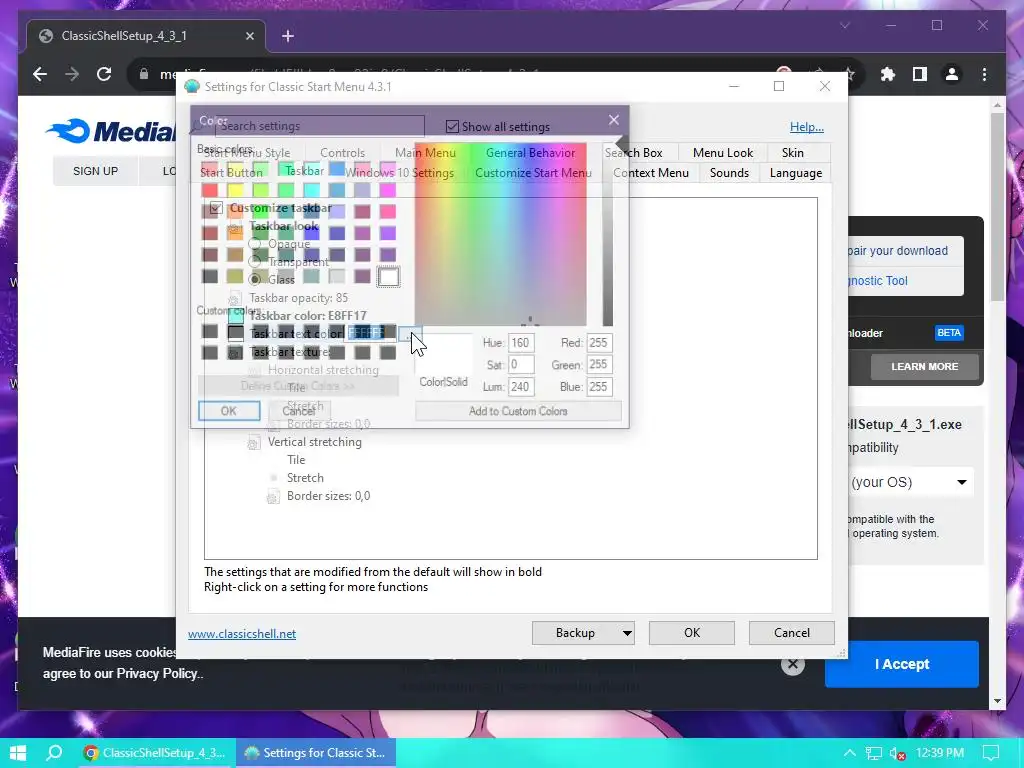Viewport: 1024px width, 768px height.
Task: Pick the bright yellow basic color swatch
Action: (x=235, y=190)
